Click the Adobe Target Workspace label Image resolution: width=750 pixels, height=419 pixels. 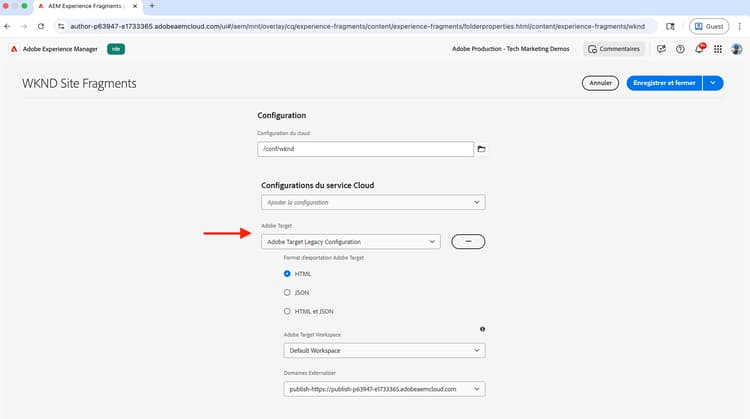tap(312, 335)
